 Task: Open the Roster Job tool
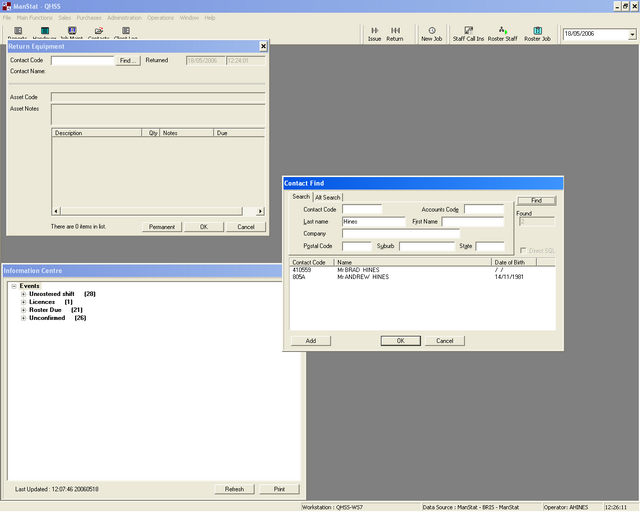pos(538,34)
